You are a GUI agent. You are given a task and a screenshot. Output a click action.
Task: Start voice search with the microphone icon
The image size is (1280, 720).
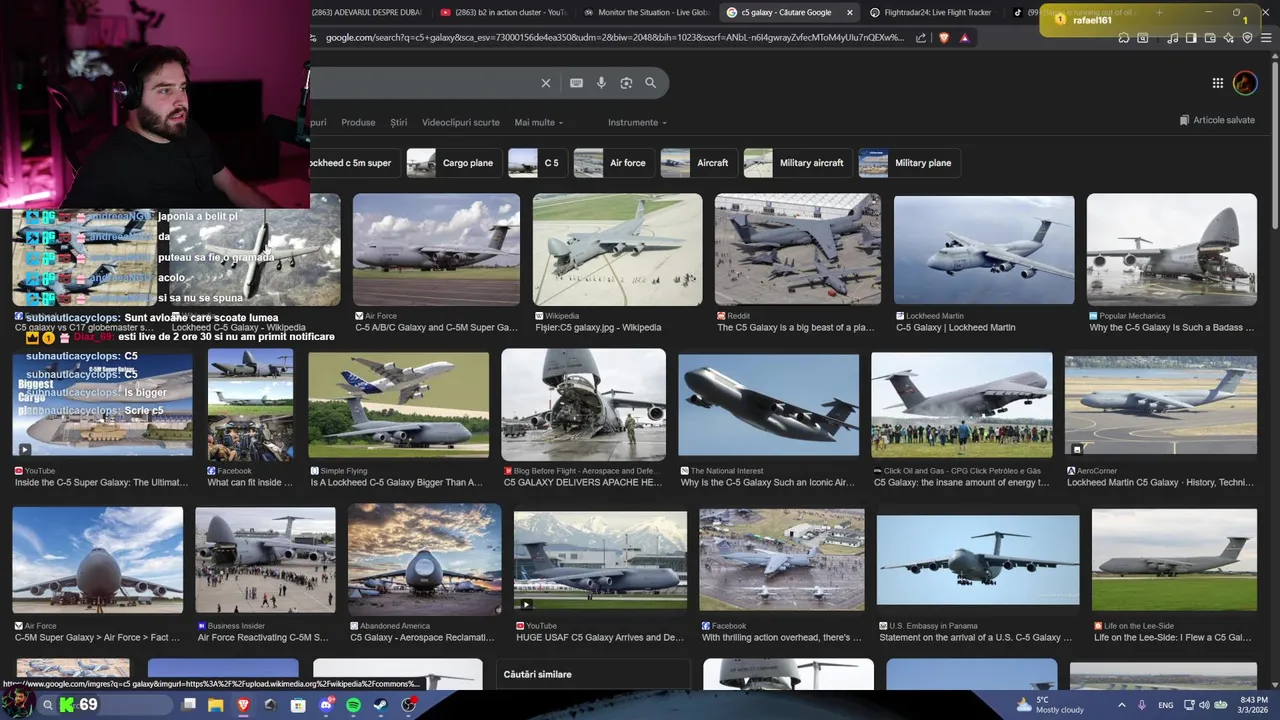pos(601,83)
